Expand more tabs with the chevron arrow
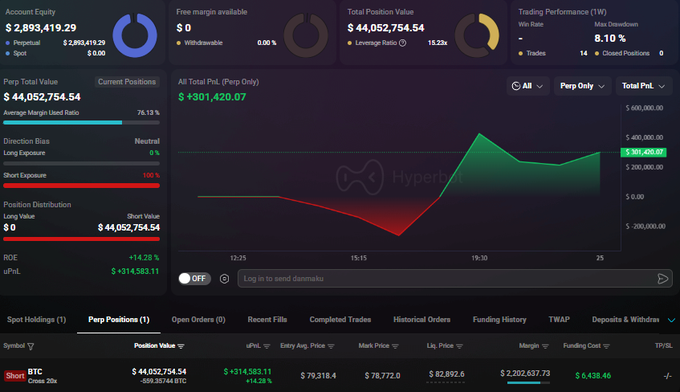This screenshot has height=392, width=680. (671, 320)
